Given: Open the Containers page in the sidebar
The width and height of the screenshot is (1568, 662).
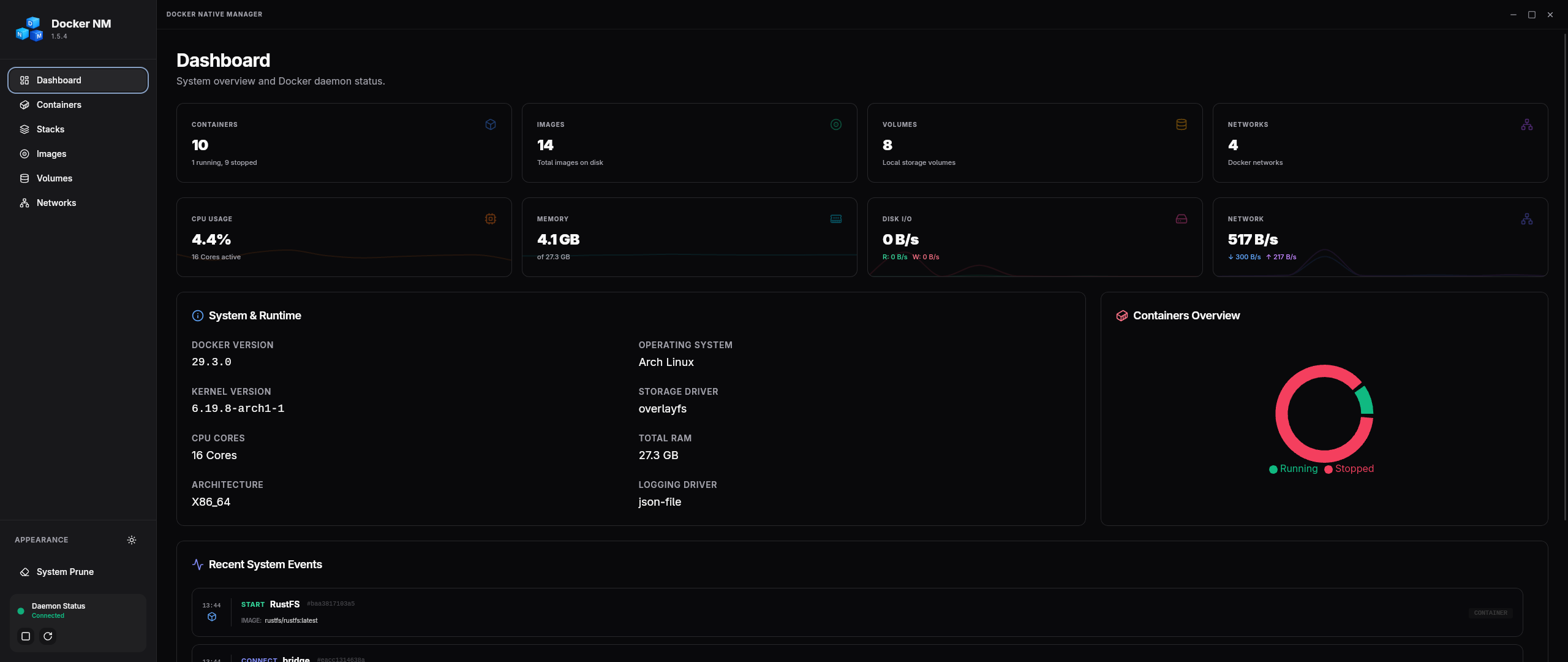Looking at the screenshot, I should click(x=59, y=105).
